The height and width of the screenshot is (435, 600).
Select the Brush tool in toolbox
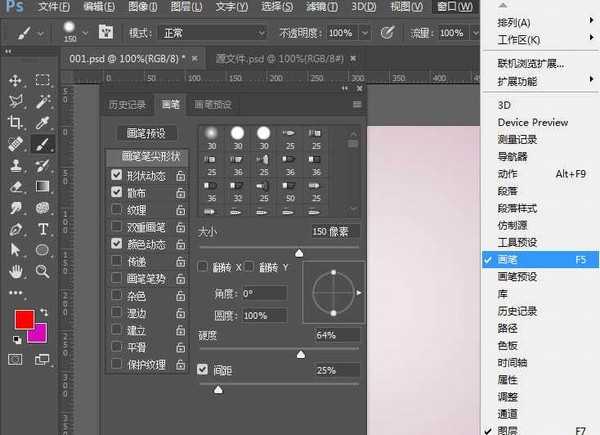[42, 144]
